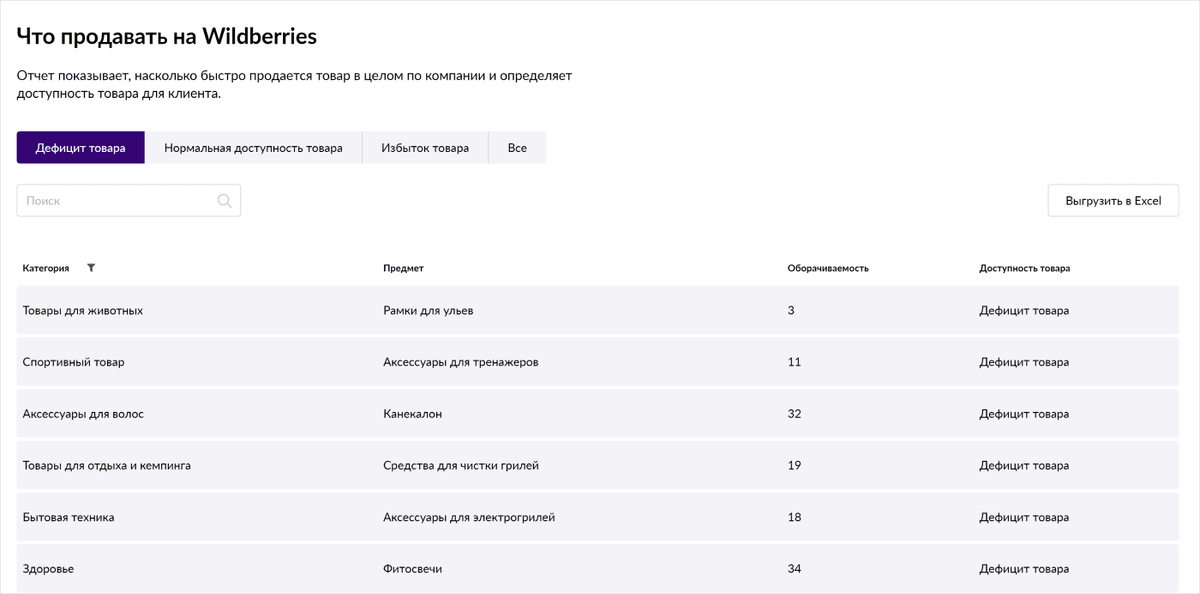Click Дефицит товара status in Товары для животных row
Viewport: 1200px width, 594px height.
coord(1024,311)
